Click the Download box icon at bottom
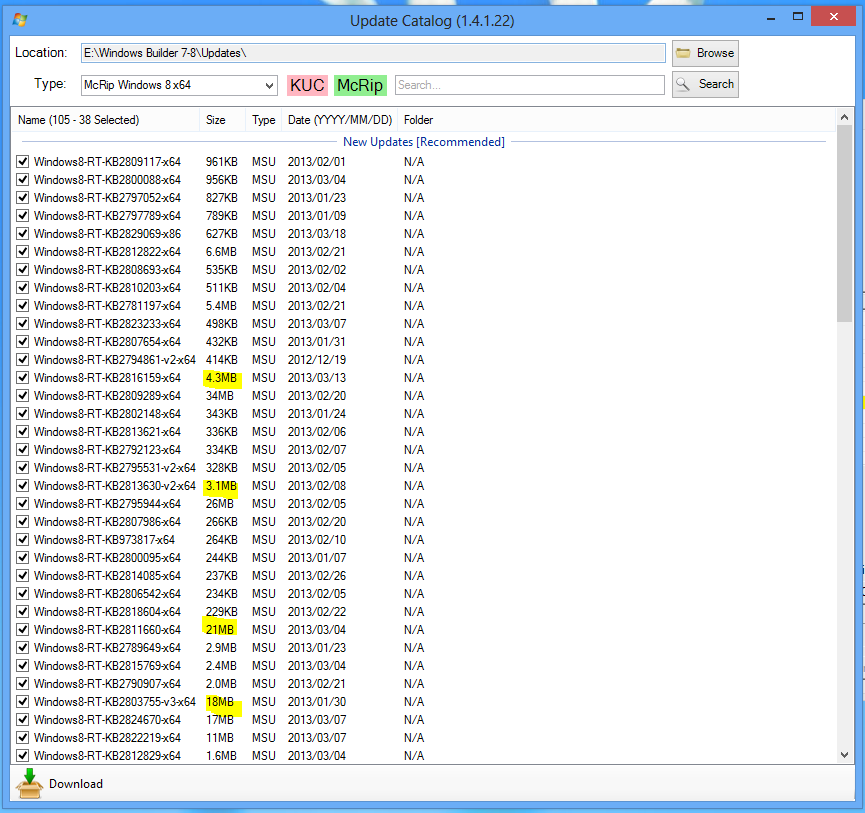Screen dimensions: 865x813 [x=31, y=783]
